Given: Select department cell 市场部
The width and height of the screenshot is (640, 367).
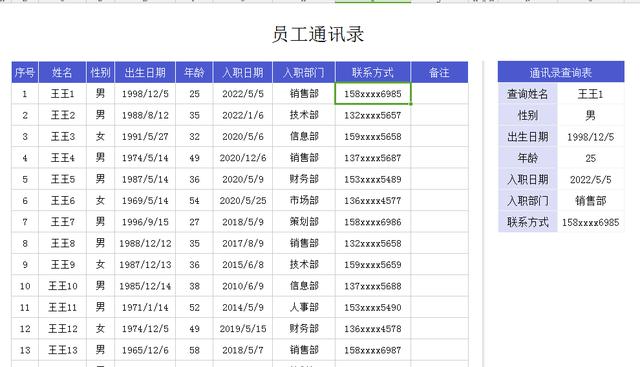Looking at the screenshot, I should point(304,200).
